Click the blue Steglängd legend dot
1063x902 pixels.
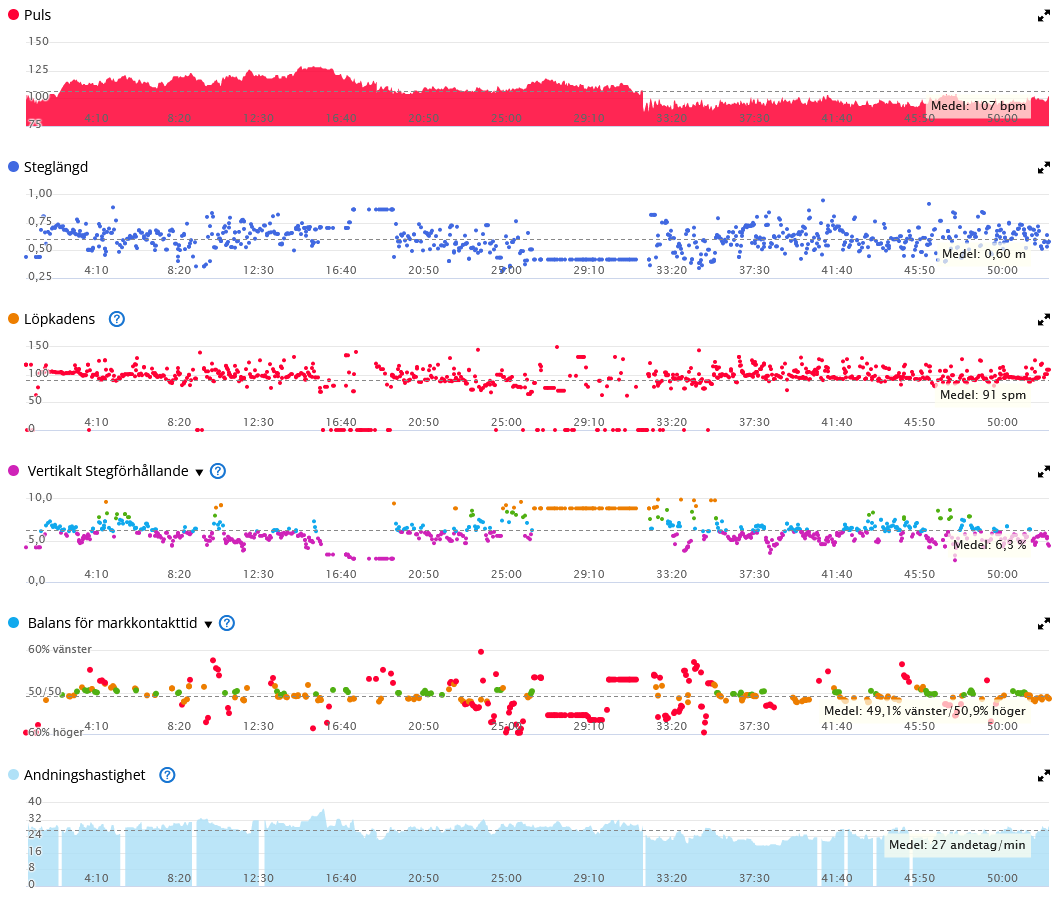click(x=13, y=167)
